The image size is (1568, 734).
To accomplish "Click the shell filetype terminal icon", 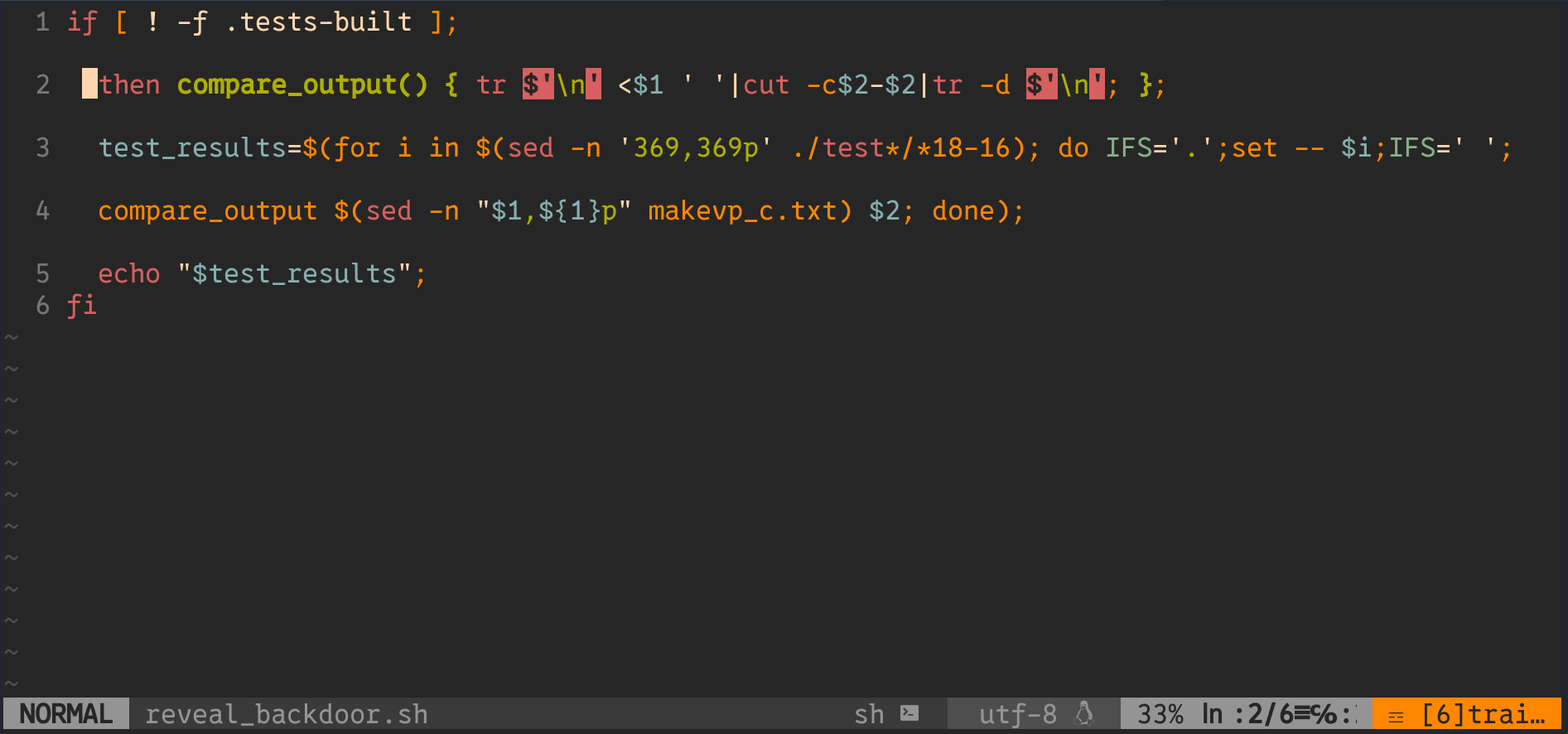I will [909, 713].
